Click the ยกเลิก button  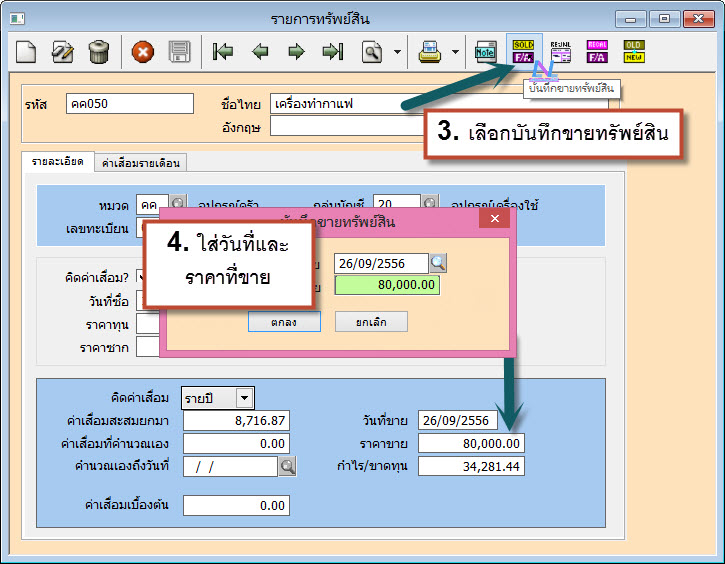(x=371, y=322)
